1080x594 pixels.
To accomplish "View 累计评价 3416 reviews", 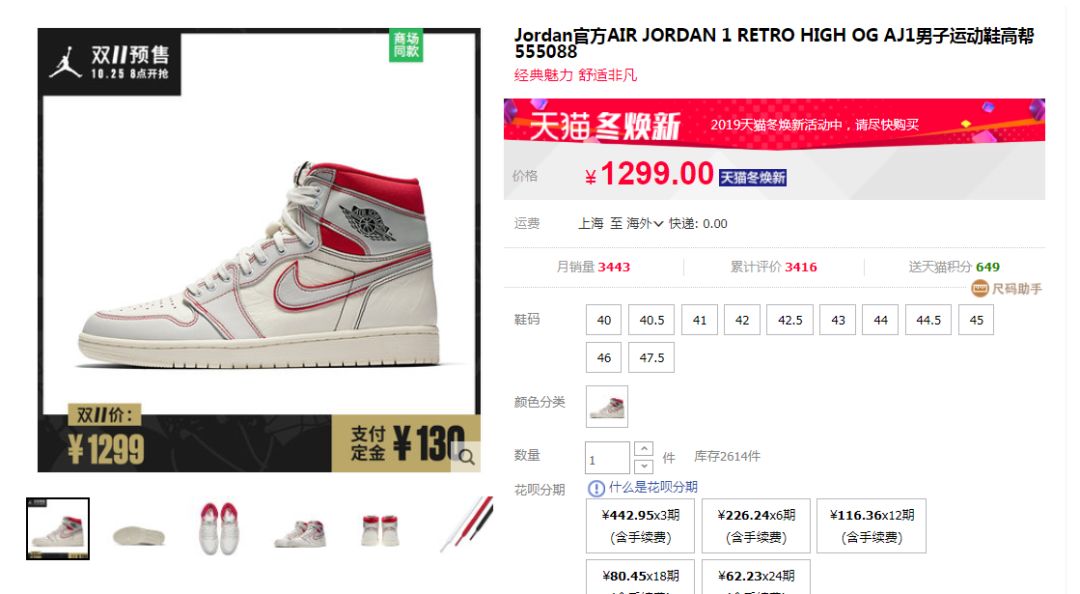I will coord(773,267).
